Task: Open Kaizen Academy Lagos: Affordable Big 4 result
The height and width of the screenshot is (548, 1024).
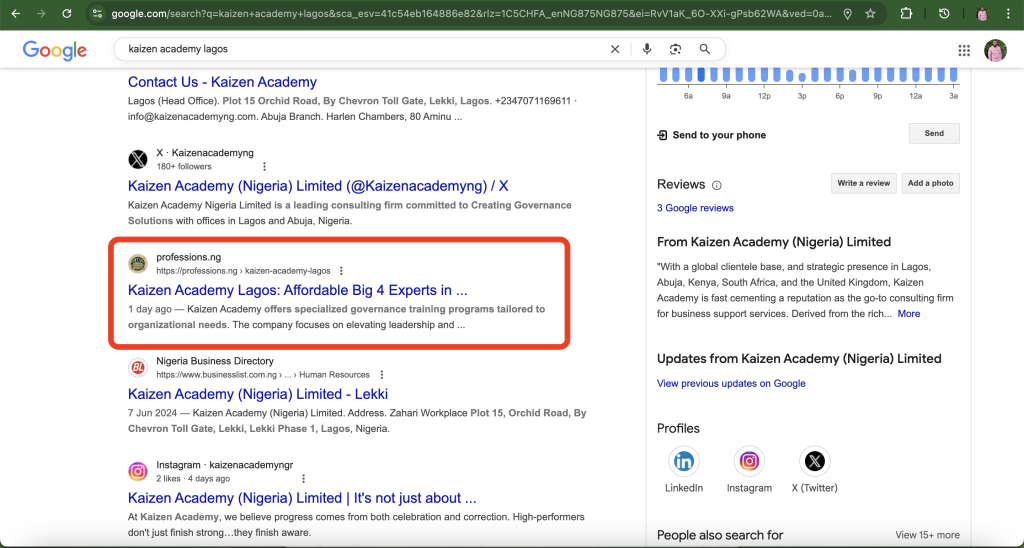Action: tap(298, 290)
